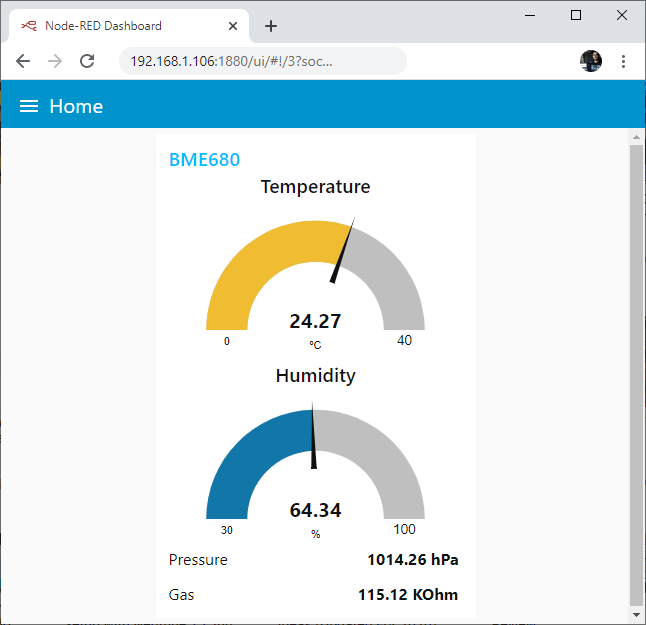Click the vertical scrollbar thumb
The height and width of the screenshot is (625, 646).
(636, 370)
